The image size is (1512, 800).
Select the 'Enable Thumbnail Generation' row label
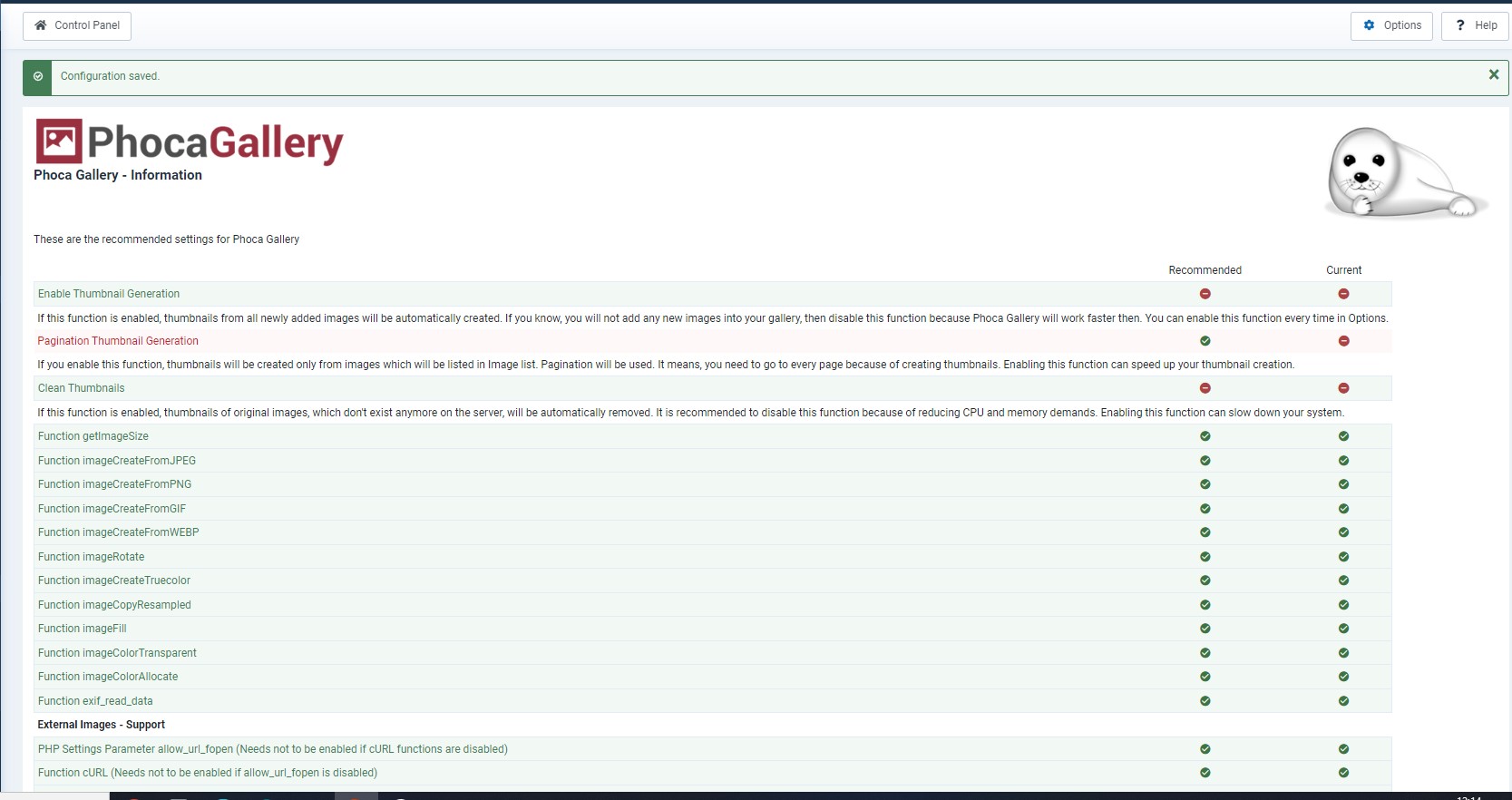109,294
